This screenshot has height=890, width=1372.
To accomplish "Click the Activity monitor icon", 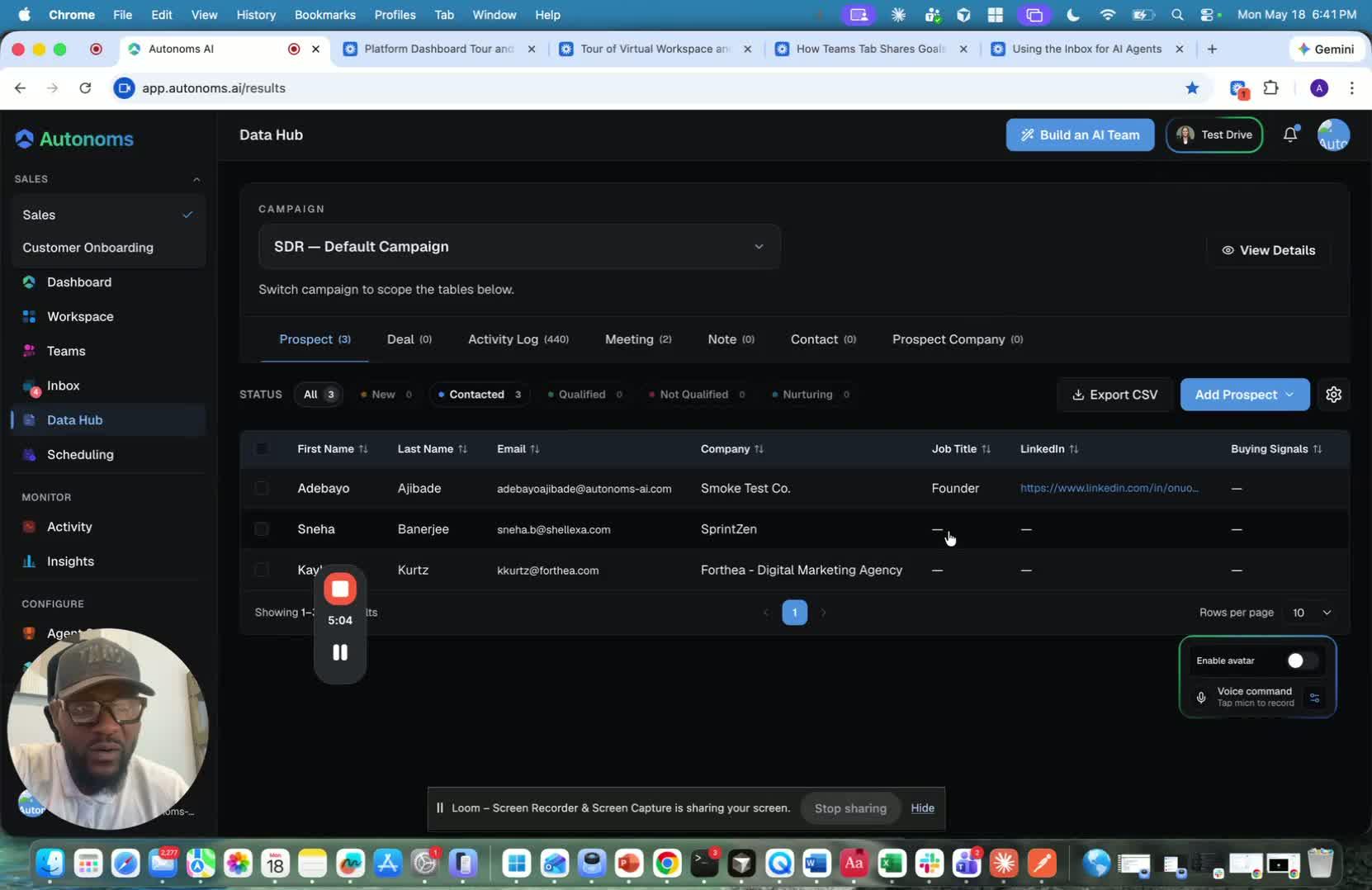I will click(x=29, y=527).
